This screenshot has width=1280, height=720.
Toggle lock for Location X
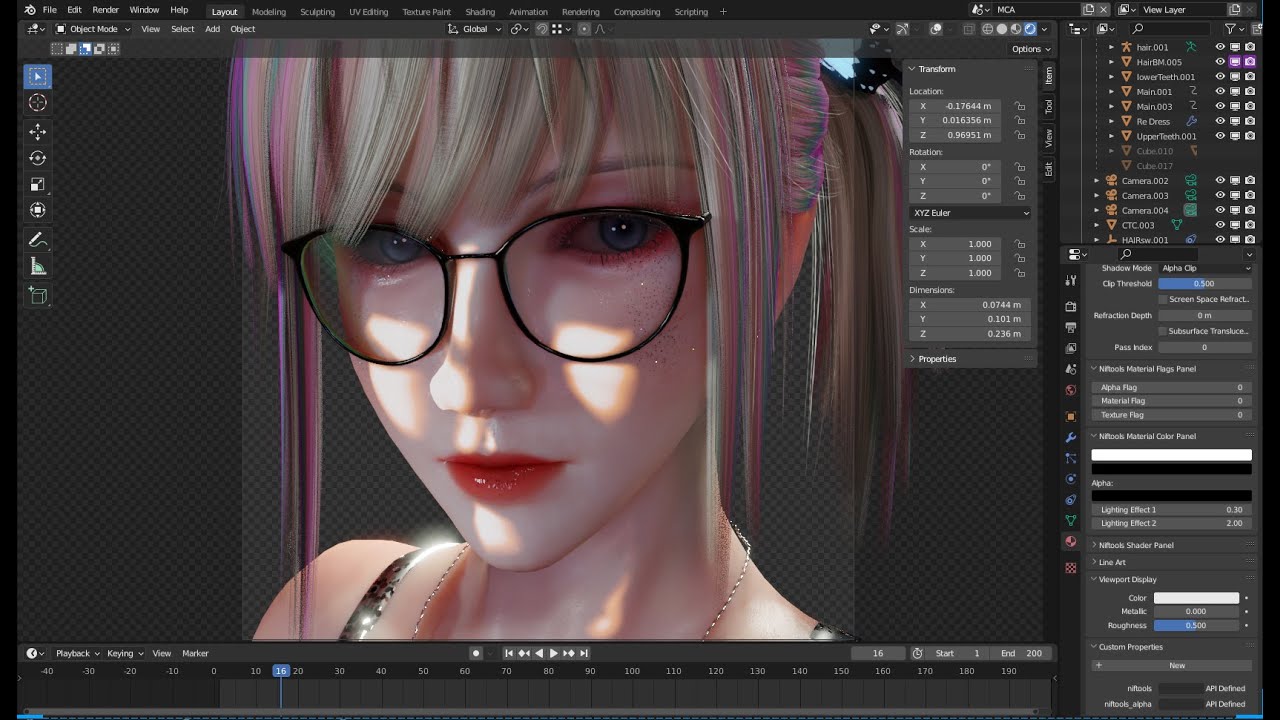point(1019,106)
